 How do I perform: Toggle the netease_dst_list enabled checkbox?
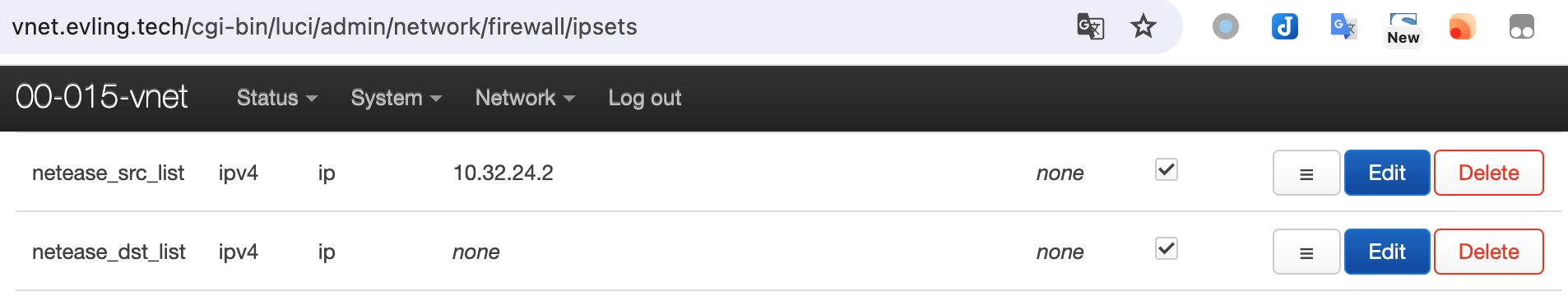(x=1167, y=248)
